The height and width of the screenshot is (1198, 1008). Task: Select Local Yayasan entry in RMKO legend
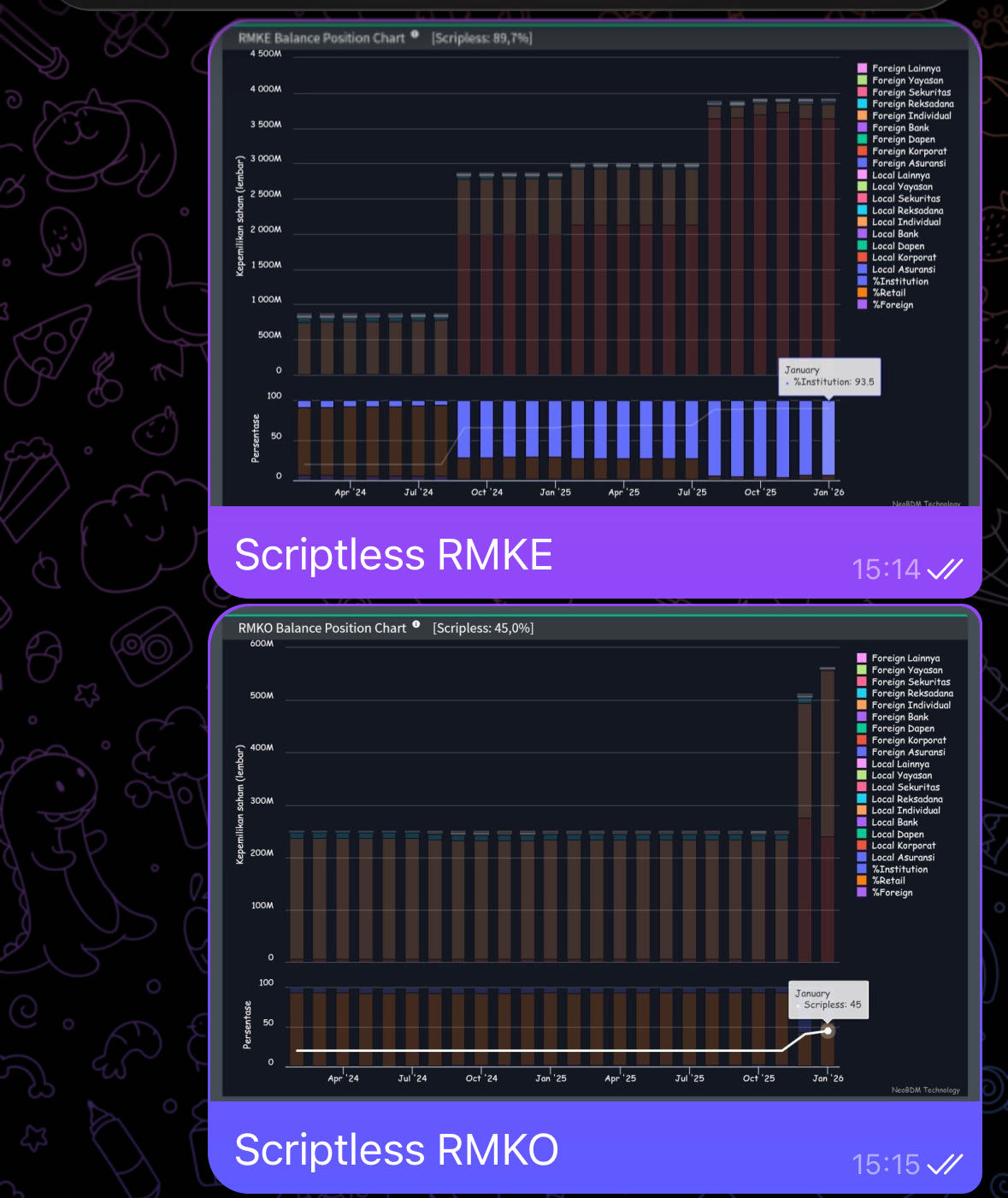(895, 776)
